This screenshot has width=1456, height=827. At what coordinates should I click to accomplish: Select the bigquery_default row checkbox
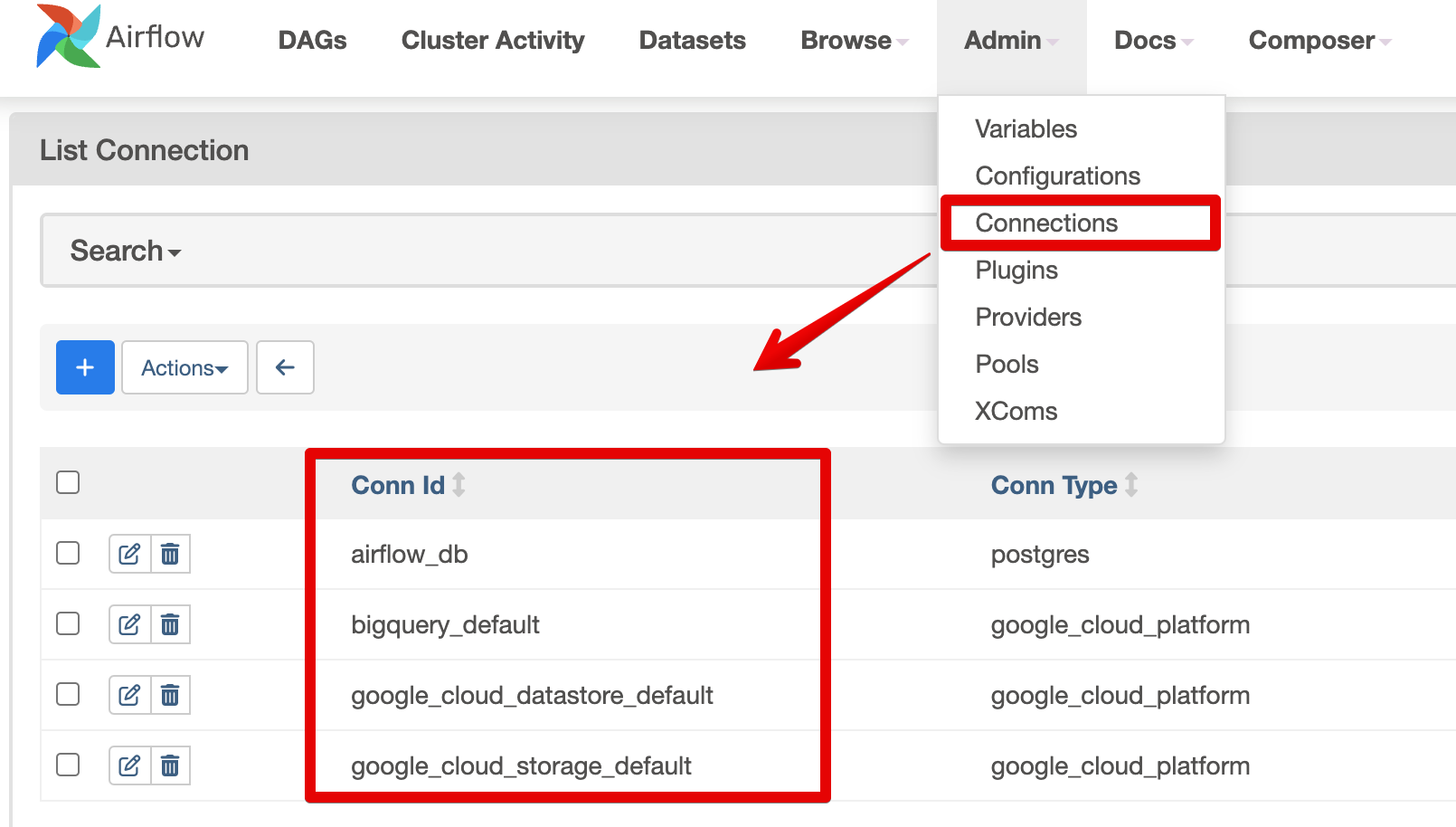click(68, 623)
